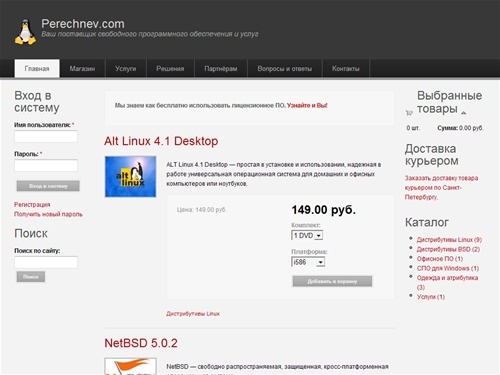Click Получить новый пароль link
500x375 pixels.
tap(48, 214)
